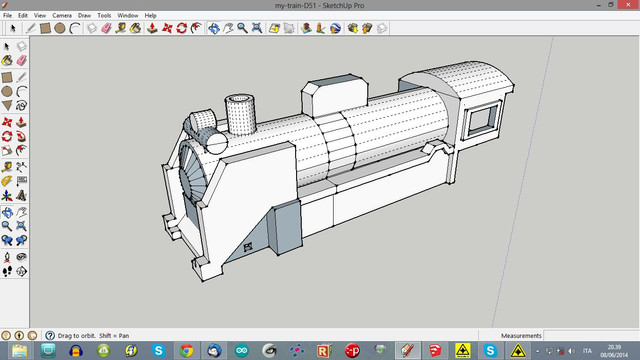
Task: Activate Zoom Extents in the horizontal toolbar
Action: 257,28
